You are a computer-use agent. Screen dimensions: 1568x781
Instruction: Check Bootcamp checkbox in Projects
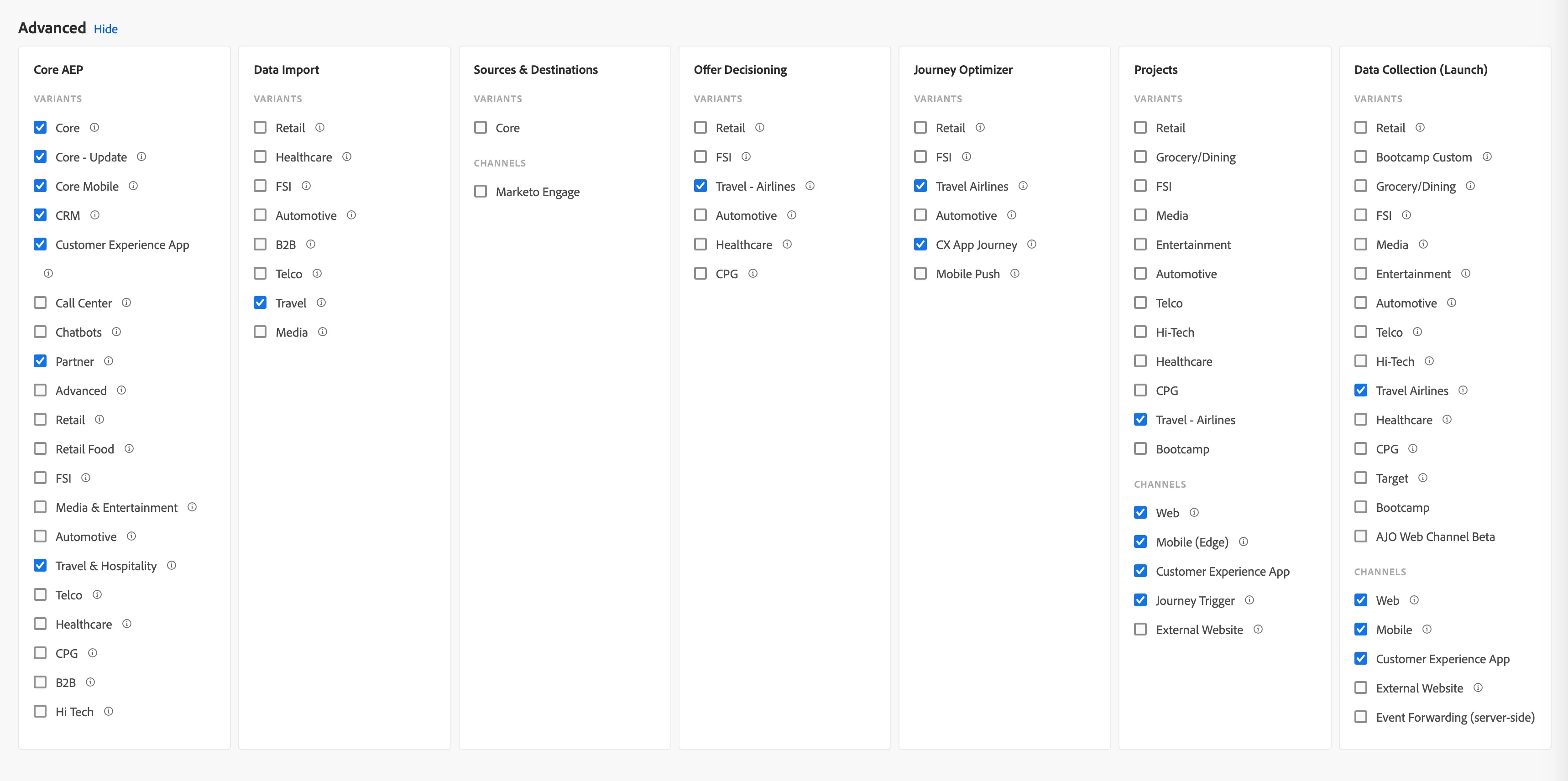pyautogui.click(x=1141, y=448)
